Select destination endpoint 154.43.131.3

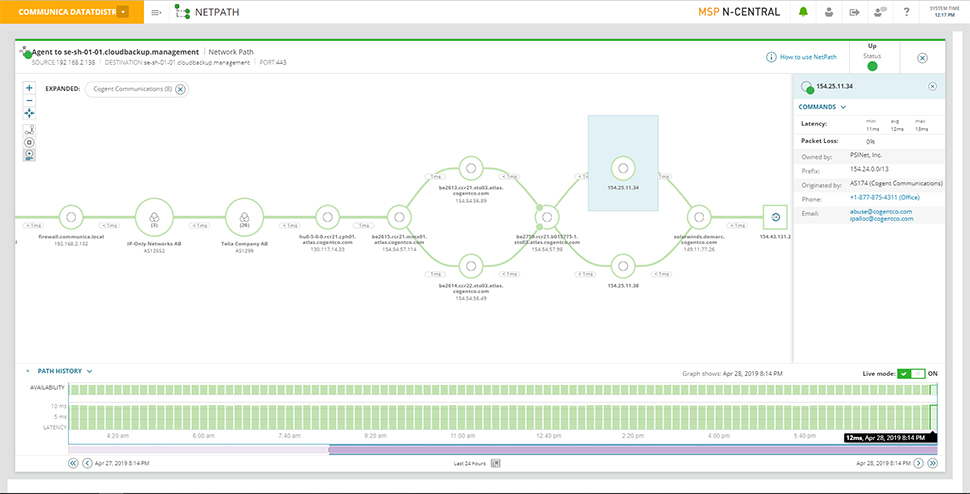(x=775, y=217)
